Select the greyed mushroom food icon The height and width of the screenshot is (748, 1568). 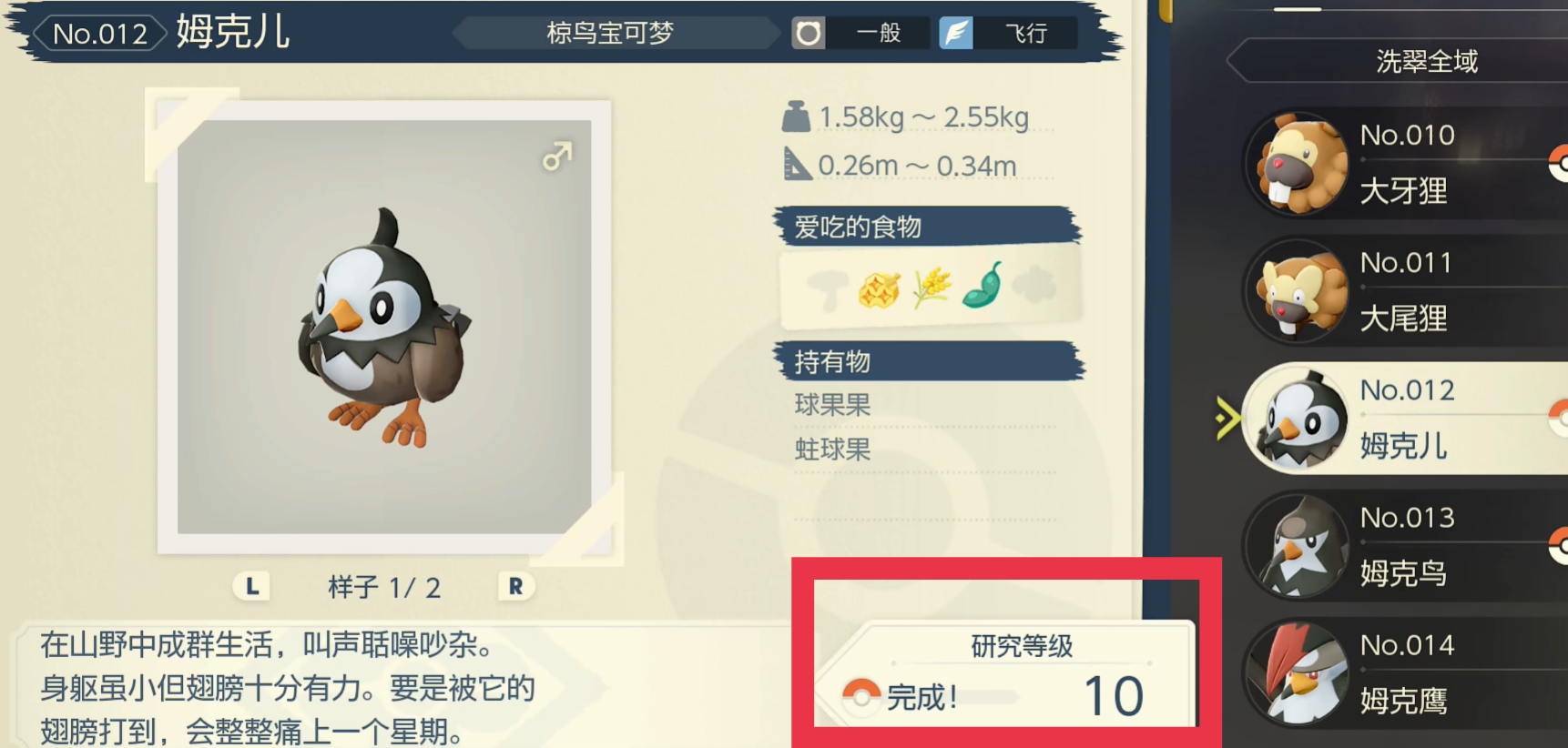(828, 291)
